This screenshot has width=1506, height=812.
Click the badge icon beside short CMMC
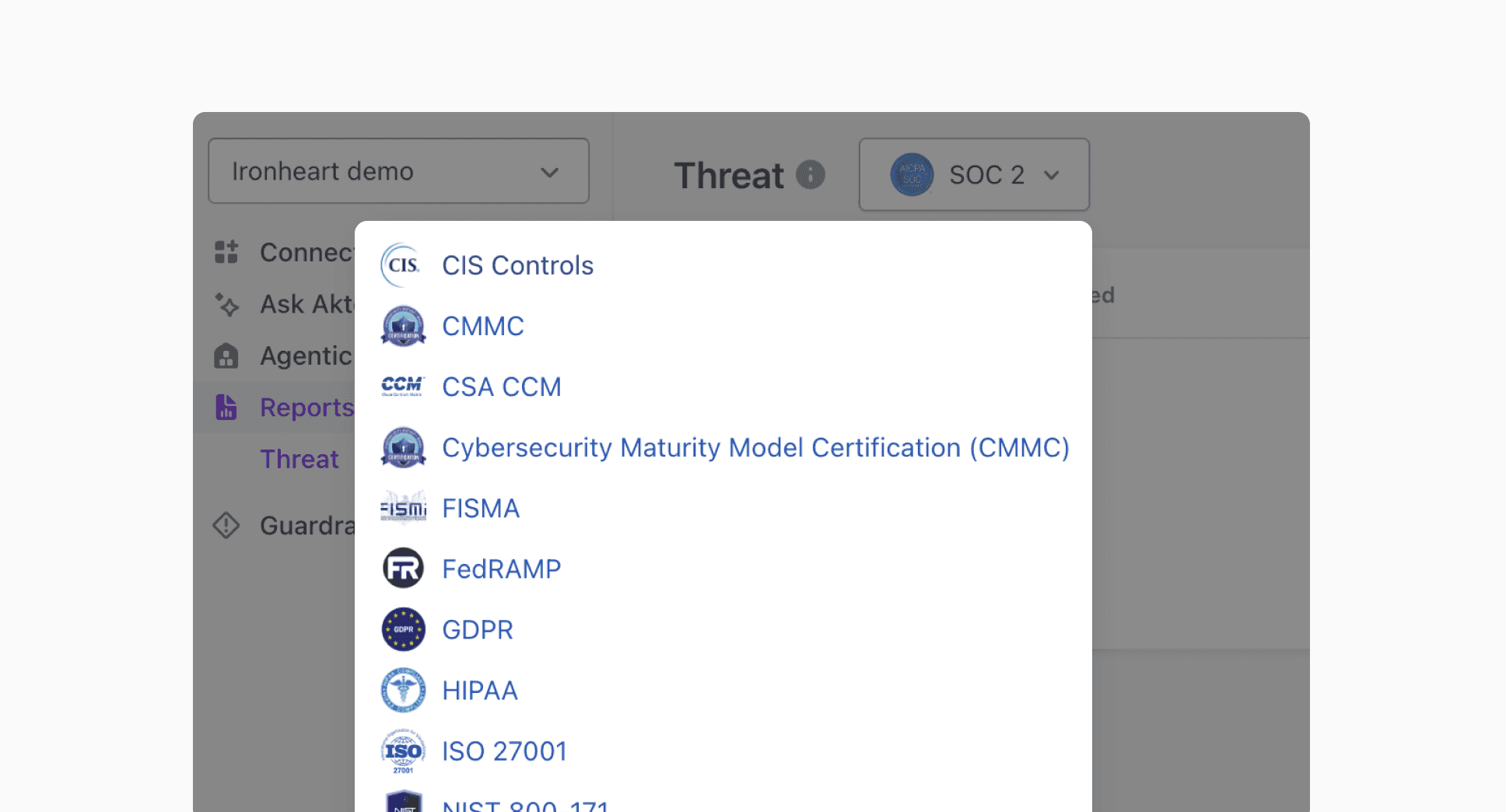(403, 326)
